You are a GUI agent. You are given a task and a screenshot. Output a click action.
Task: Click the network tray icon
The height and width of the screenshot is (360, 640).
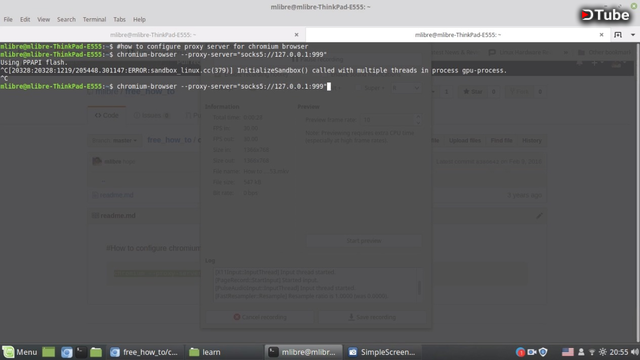(592, 352)
